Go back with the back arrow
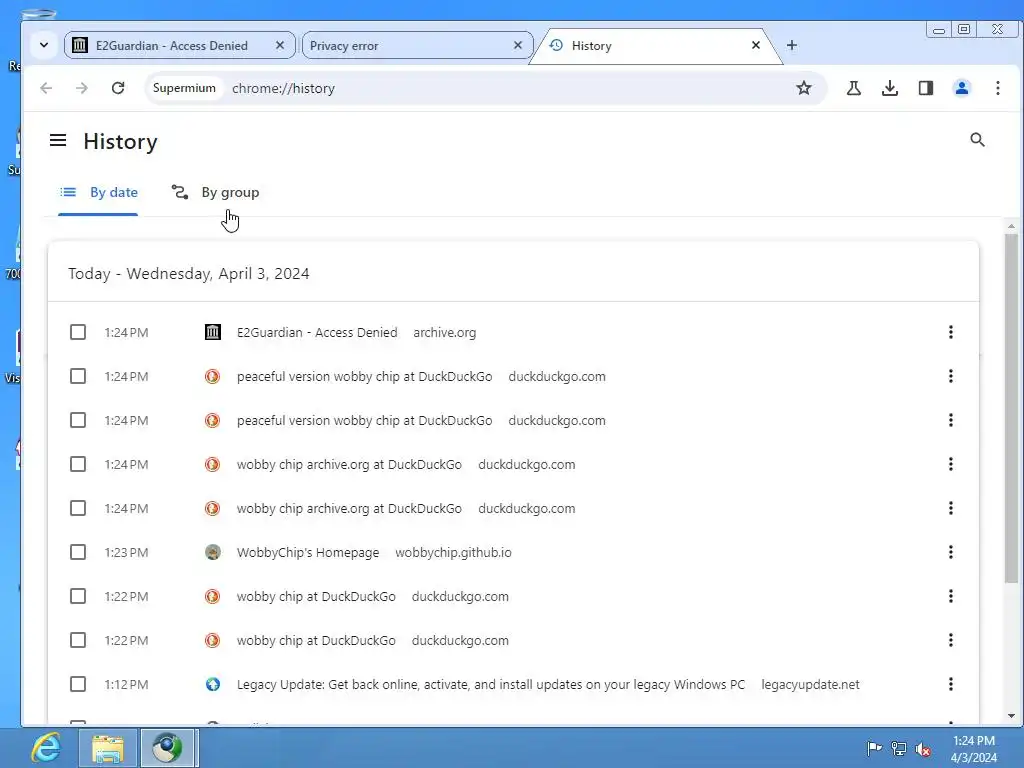Image resolution: width=1024 pixels, height=768 pixels. pyautogui.click(x=46, y=88)
